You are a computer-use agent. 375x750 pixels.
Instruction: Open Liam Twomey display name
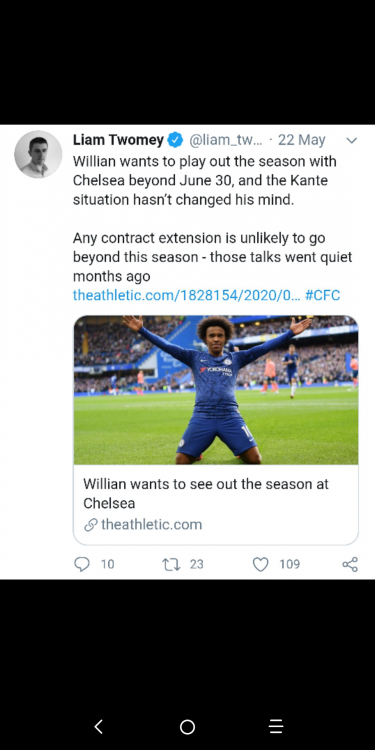(x=118, y=140)
